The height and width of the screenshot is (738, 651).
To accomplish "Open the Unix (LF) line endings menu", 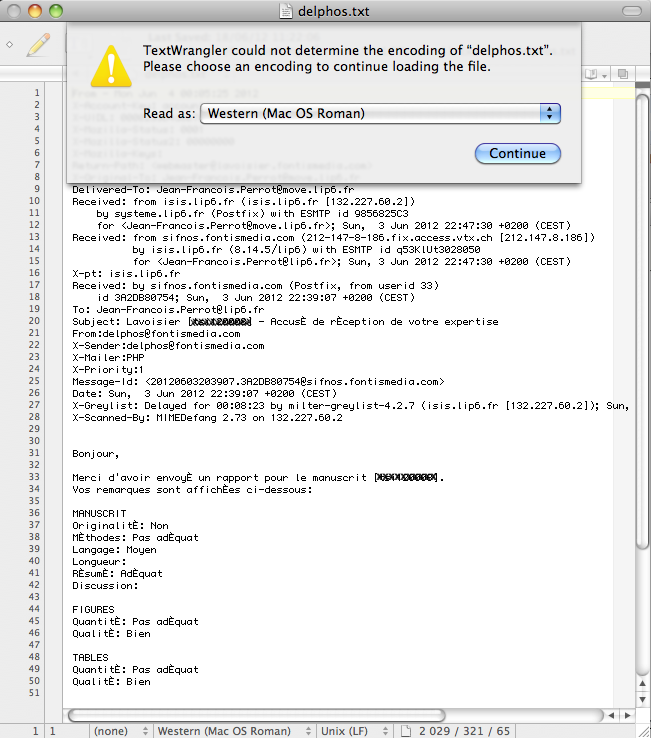I will (350, 731).
